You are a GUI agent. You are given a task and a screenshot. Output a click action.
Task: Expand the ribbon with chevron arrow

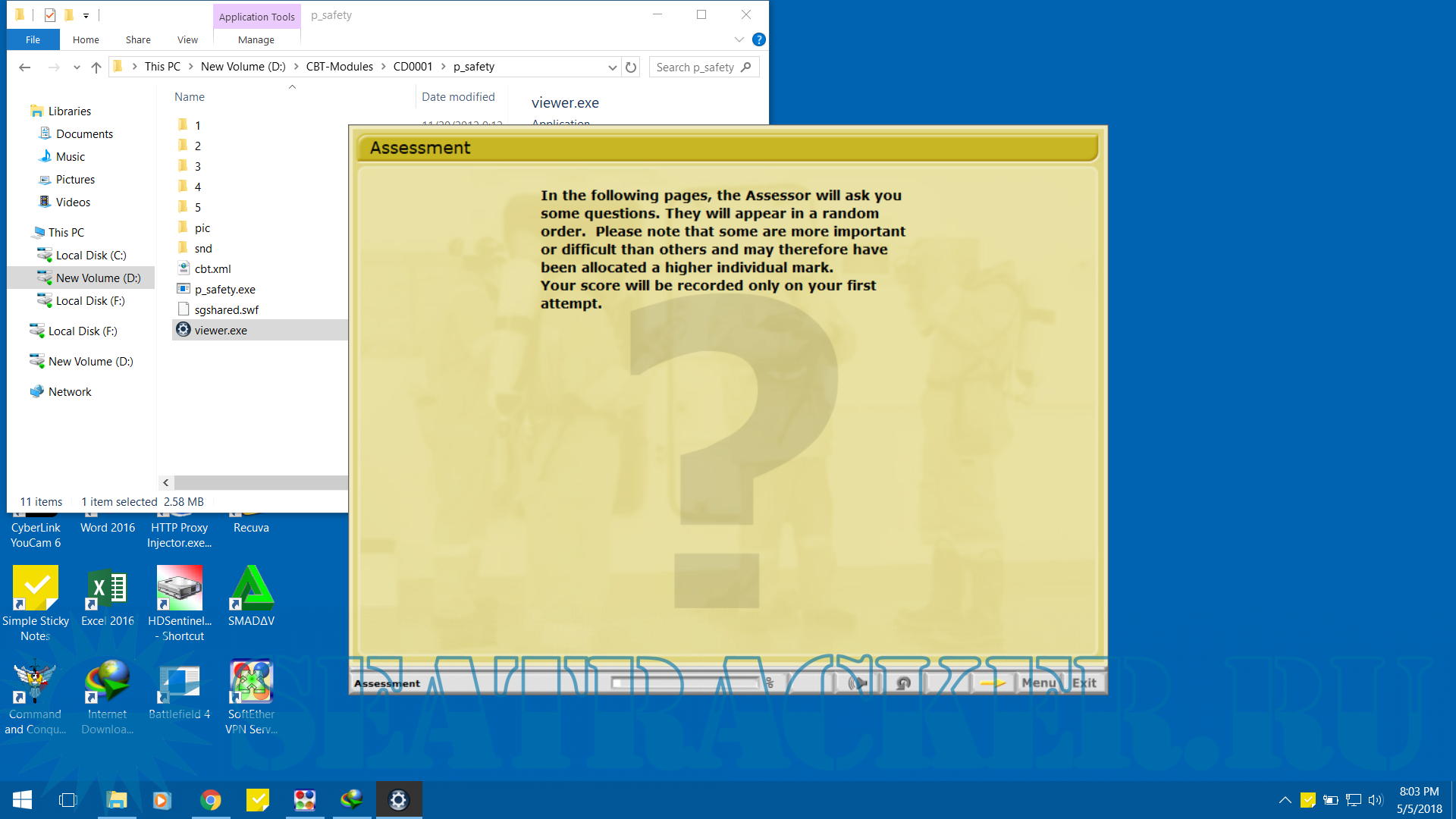[739, 39]
